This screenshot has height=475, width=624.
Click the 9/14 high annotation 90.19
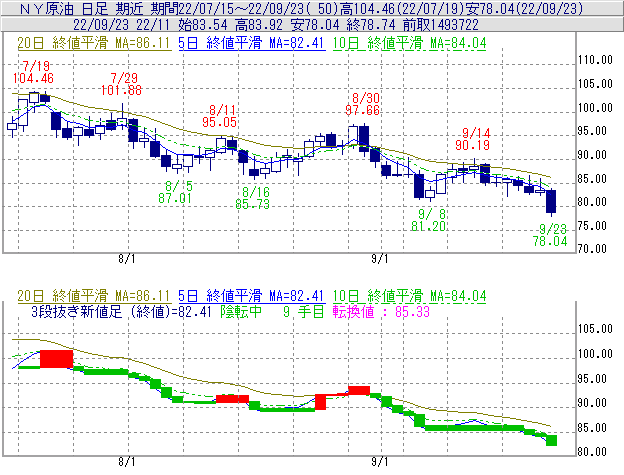click(x=474, y=145)
